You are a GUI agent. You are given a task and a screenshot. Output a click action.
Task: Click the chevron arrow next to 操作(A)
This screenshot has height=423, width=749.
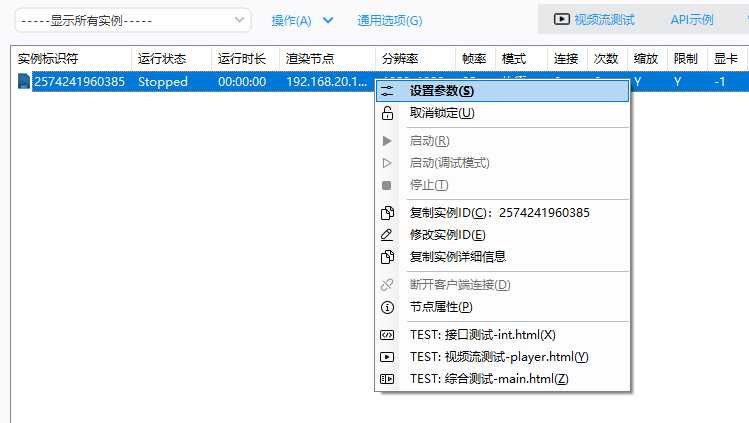328,20
